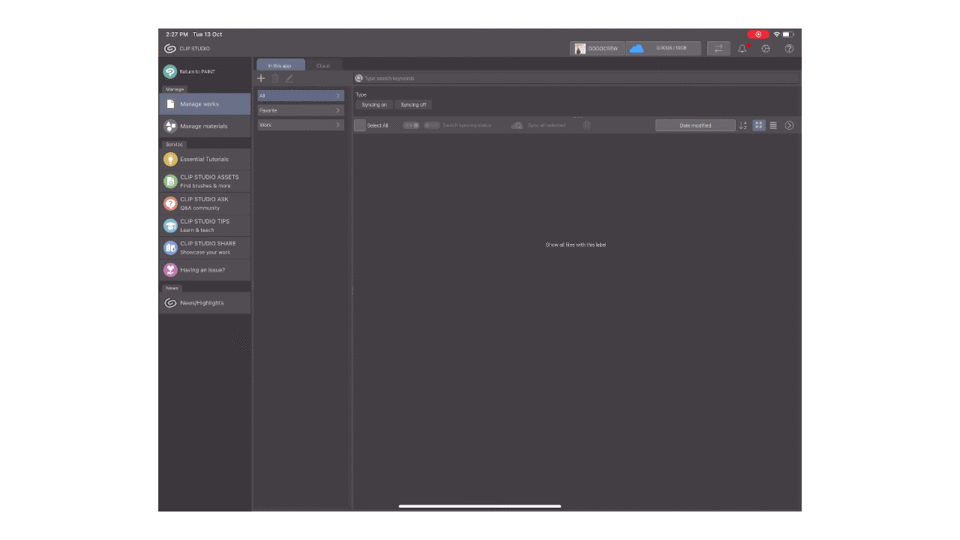The width and height of the screenshot is (960, 540).
Task: Switch to grid thumbnail view
Action: tap(759, 126)
